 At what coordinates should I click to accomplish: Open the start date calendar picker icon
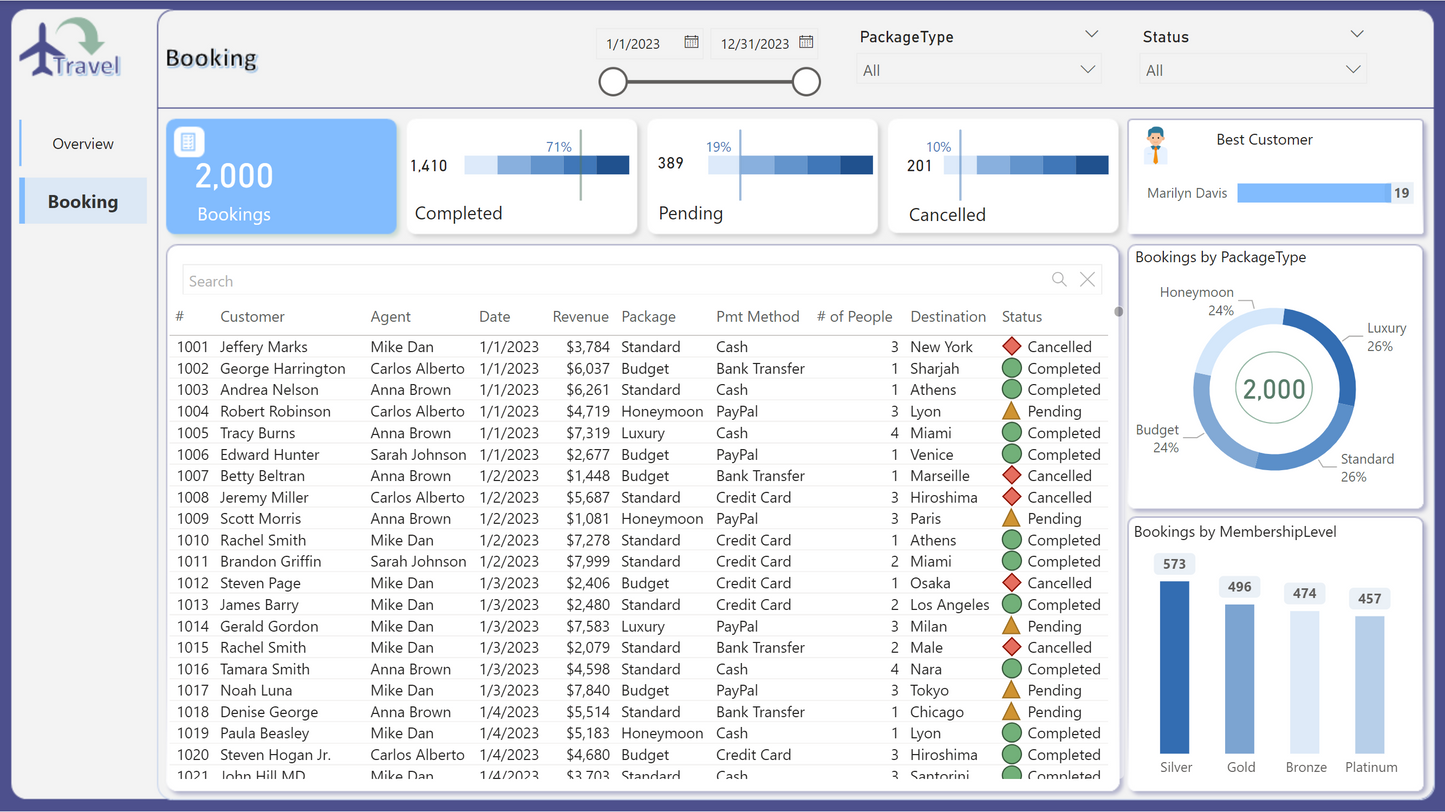click(691, 42)
